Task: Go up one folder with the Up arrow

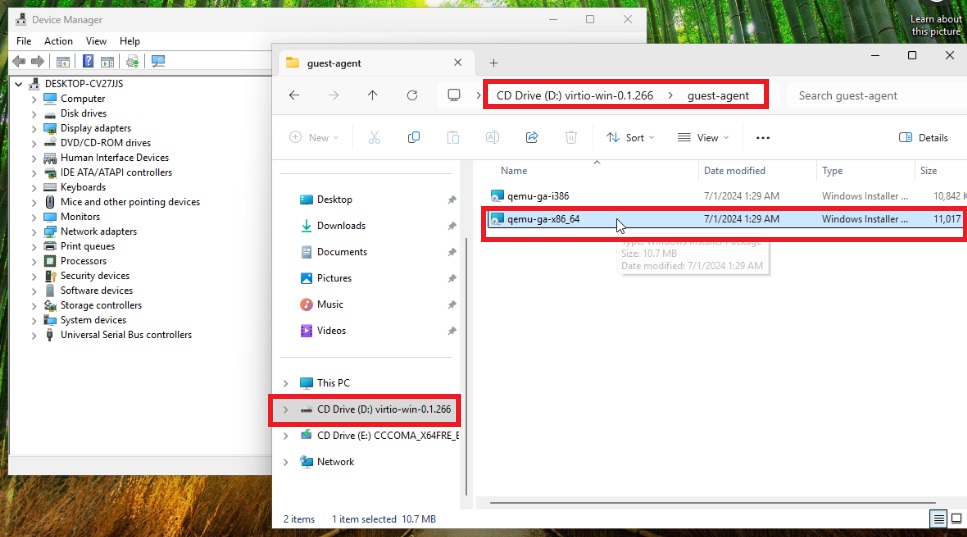Action: [372, 96]
